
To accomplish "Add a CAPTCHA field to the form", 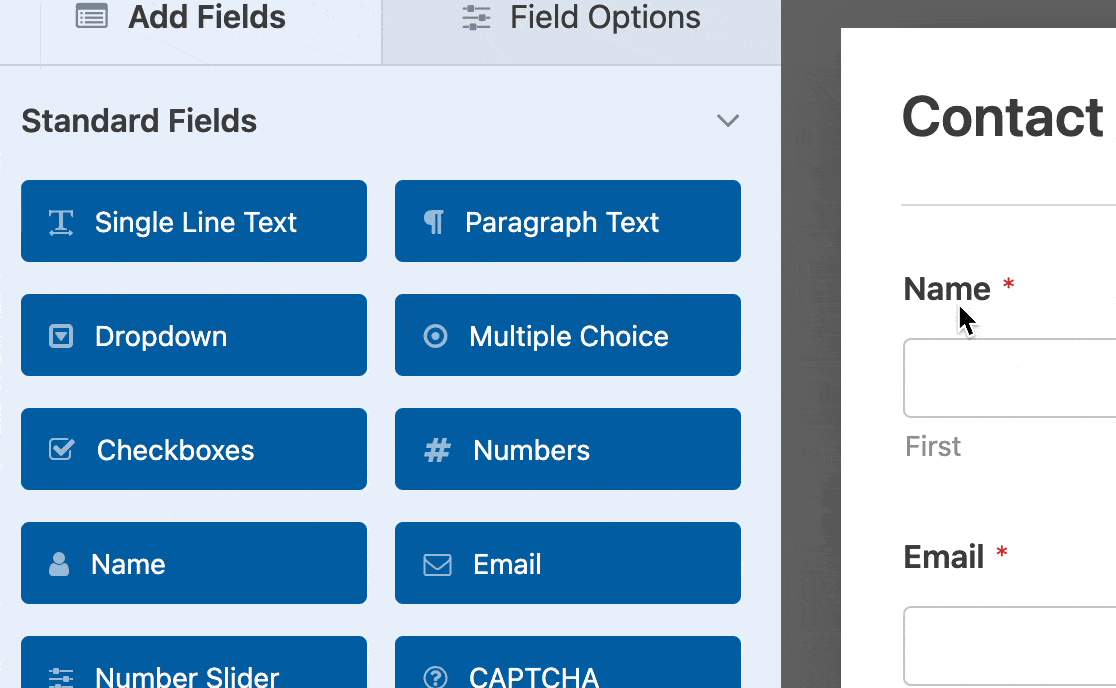I will (567, 675).
